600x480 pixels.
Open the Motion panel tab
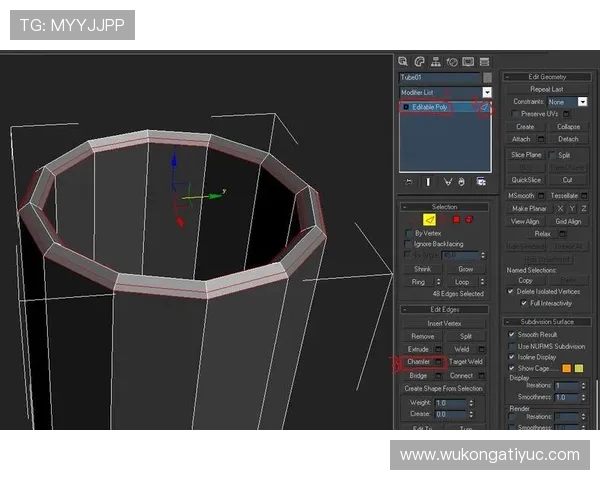pos(452,61)
